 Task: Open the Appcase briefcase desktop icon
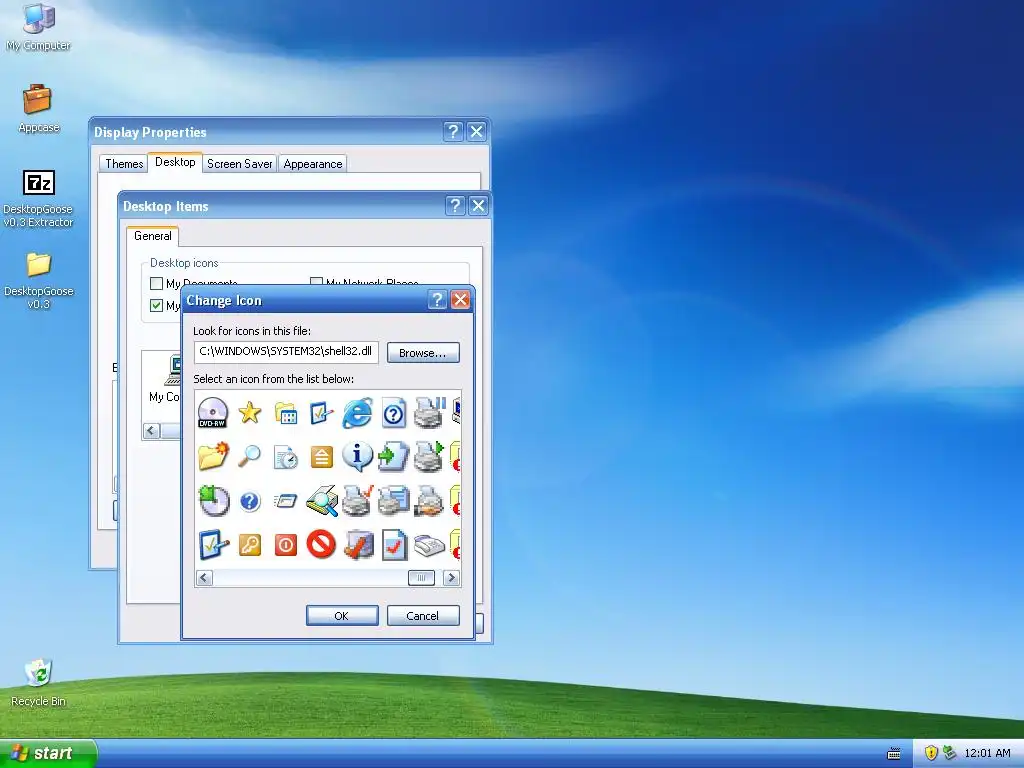click(39, 108)
